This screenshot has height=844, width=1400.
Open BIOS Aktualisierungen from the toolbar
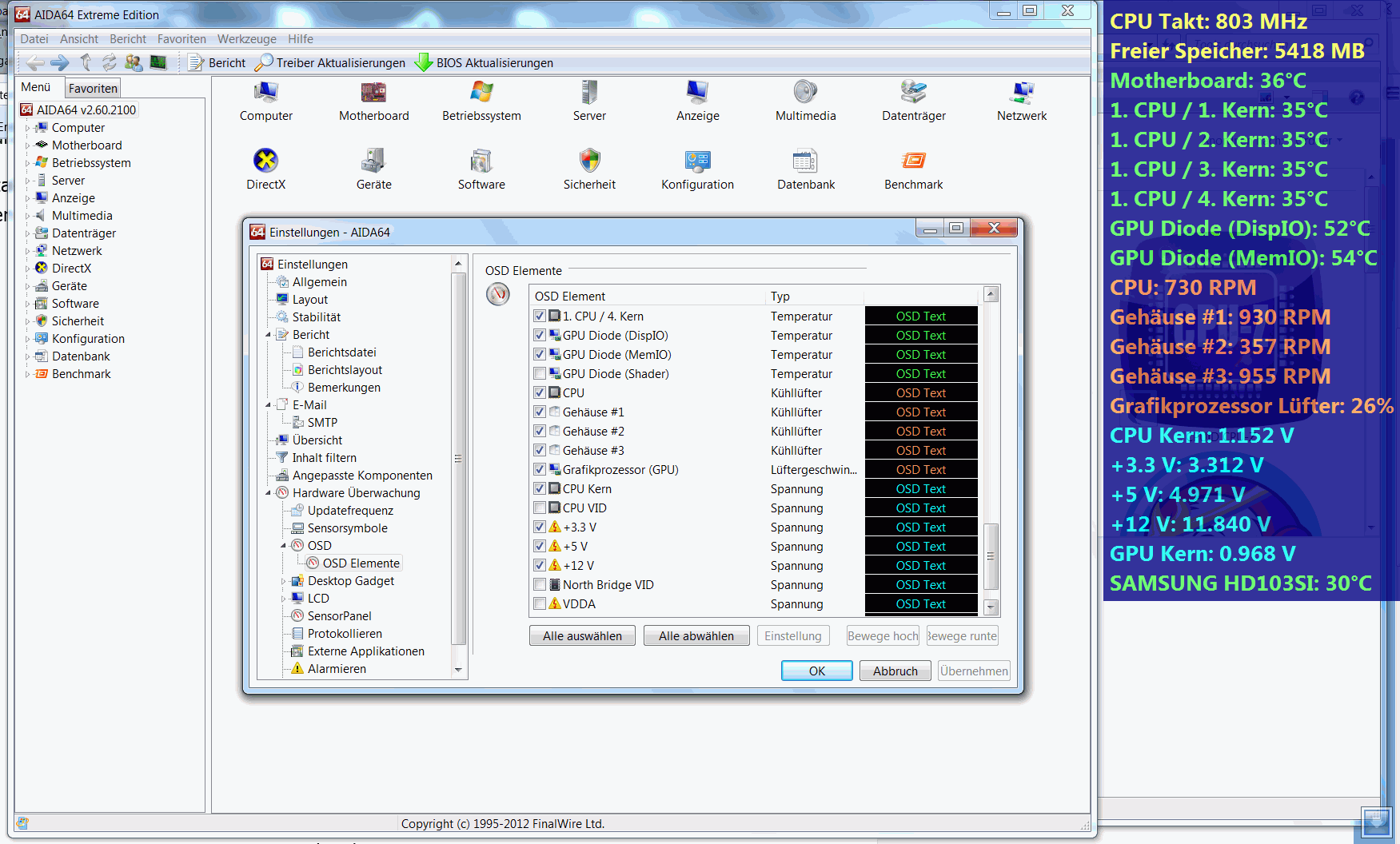click(484, 62)
